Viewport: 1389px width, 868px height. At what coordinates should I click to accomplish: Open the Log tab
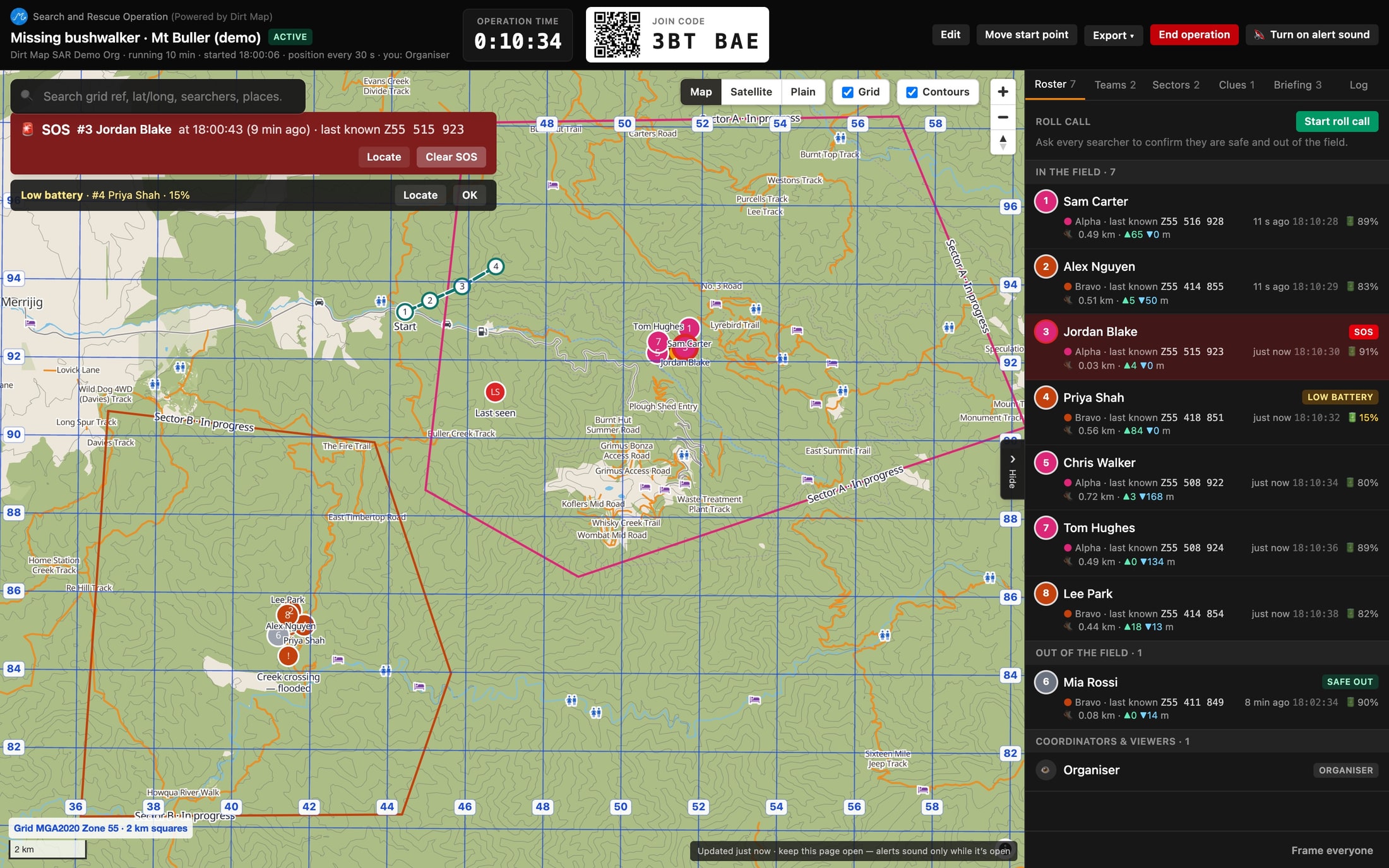tap(1358, 85)
